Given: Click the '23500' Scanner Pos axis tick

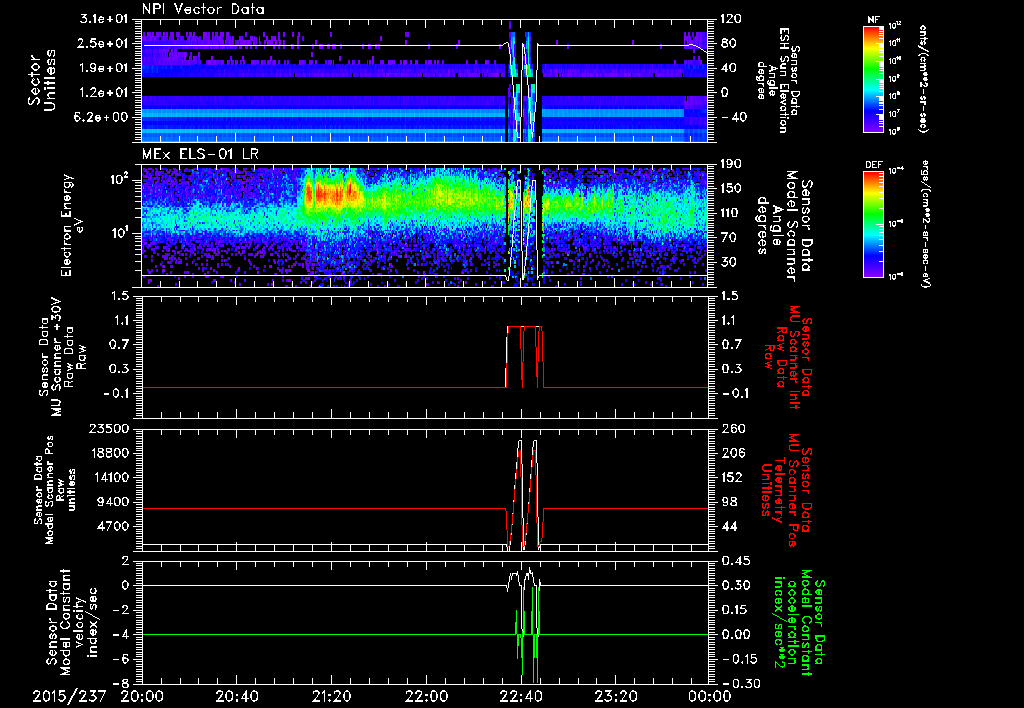Looking at the screenshot, I should [109, 428].
